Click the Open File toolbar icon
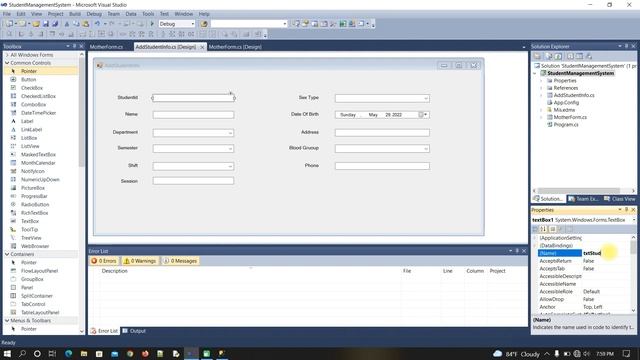The image size is (640, 360). click(x=36, y=24)
